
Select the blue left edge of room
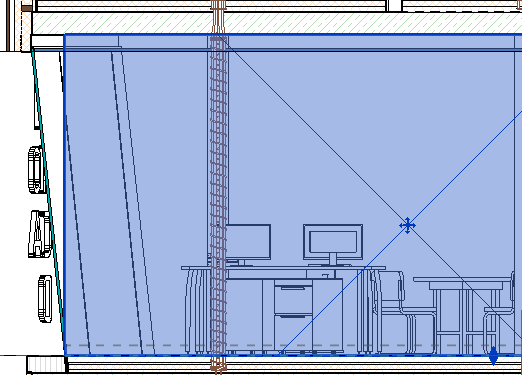click(x=64, y=195)
